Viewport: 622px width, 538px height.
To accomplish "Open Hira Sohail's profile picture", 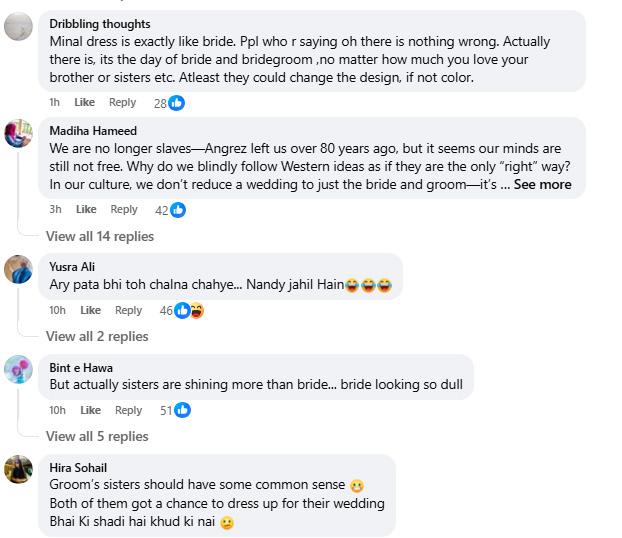I will (19, 469).
